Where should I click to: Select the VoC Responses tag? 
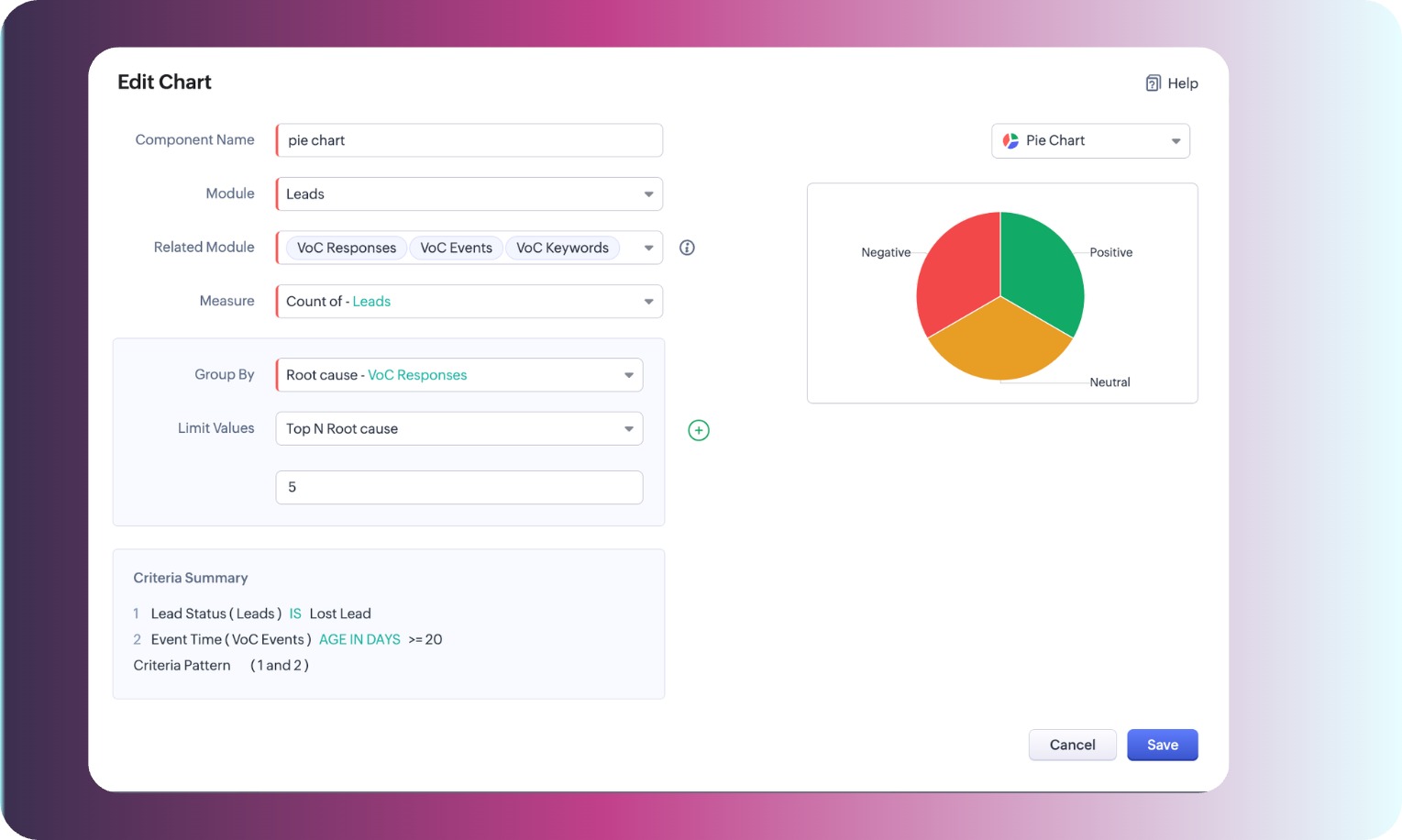(347, 248)
